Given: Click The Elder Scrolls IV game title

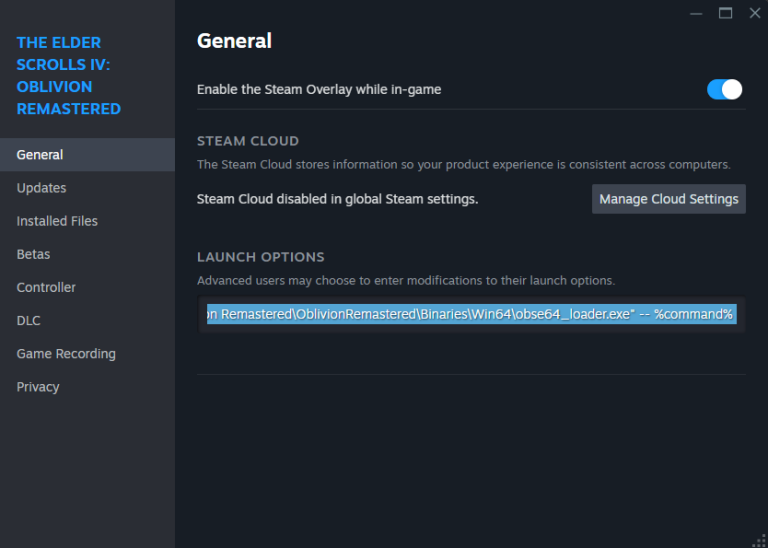Looking at the screenshot, I should [69, 76].
